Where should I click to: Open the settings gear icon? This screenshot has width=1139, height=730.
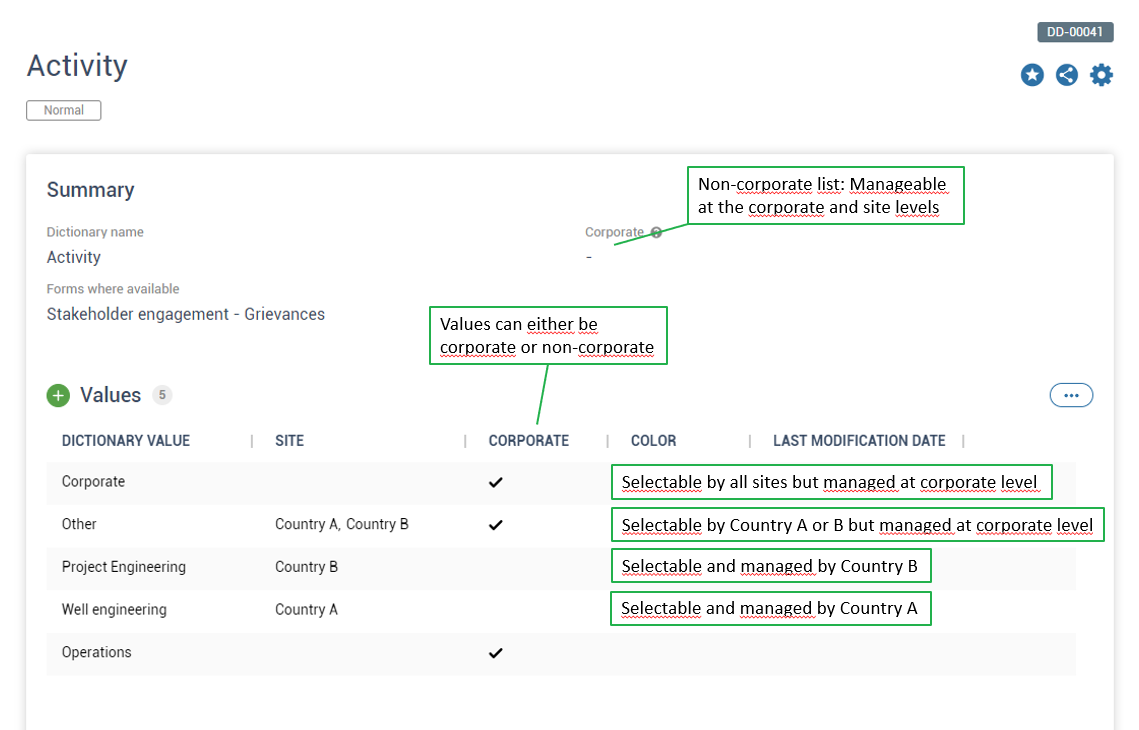click(x=1101, y=75)
